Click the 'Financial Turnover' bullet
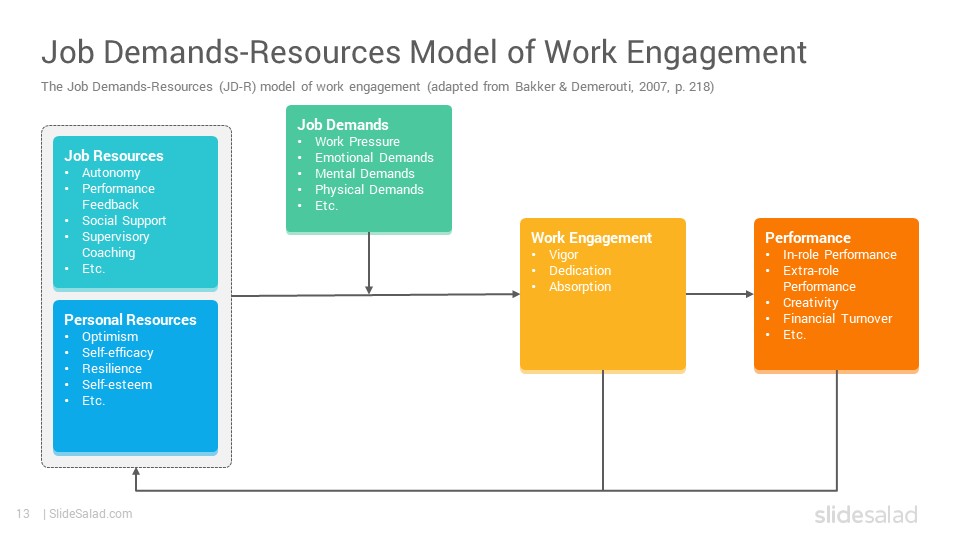 click(838, 318)
